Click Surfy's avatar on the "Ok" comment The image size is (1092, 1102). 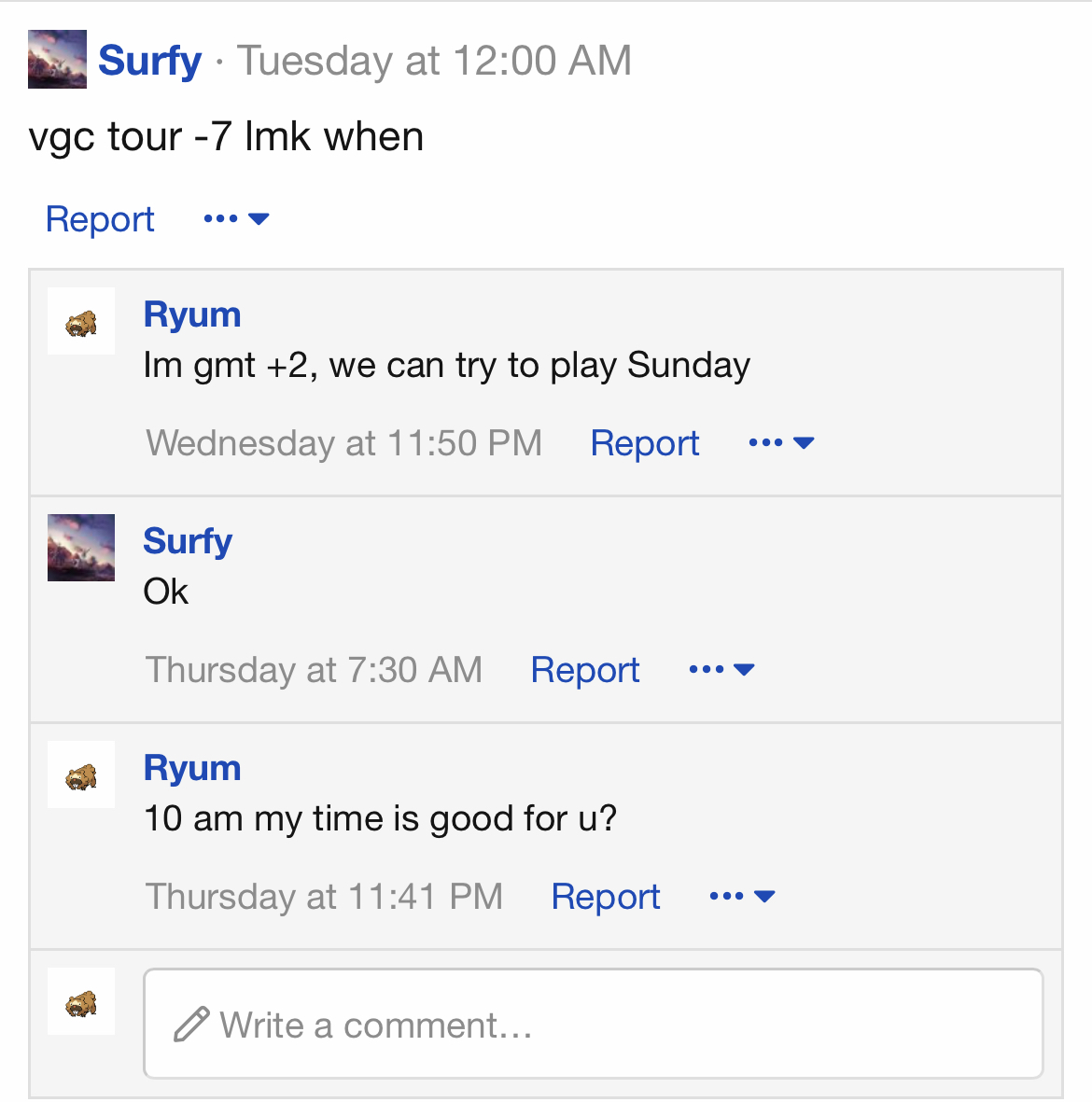[81, 548]
